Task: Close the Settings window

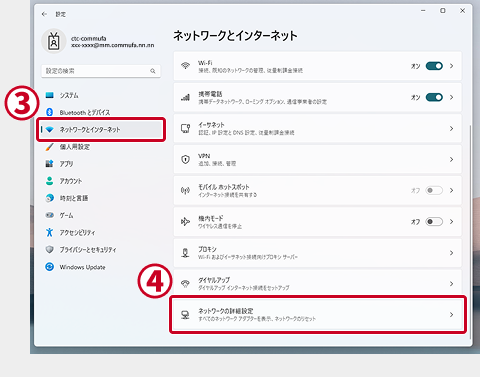Action: point(462,11)
